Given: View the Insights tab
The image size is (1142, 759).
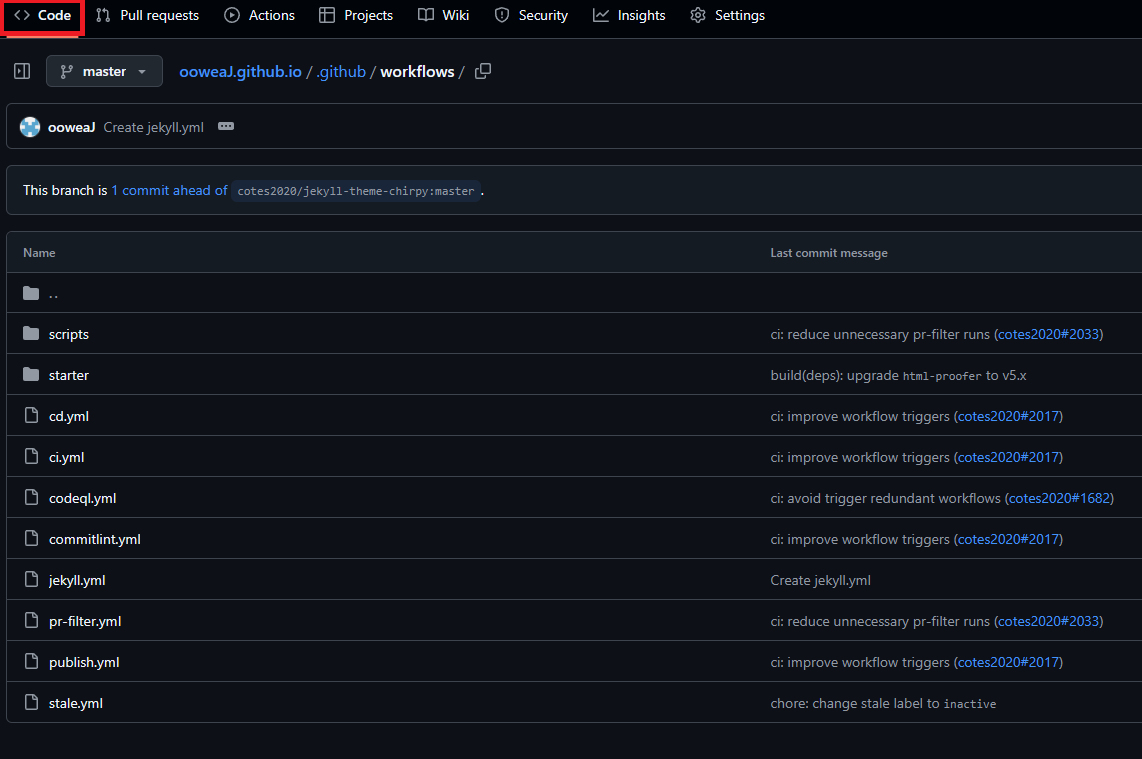Looking at the screenshot, I should coord(629,15).
